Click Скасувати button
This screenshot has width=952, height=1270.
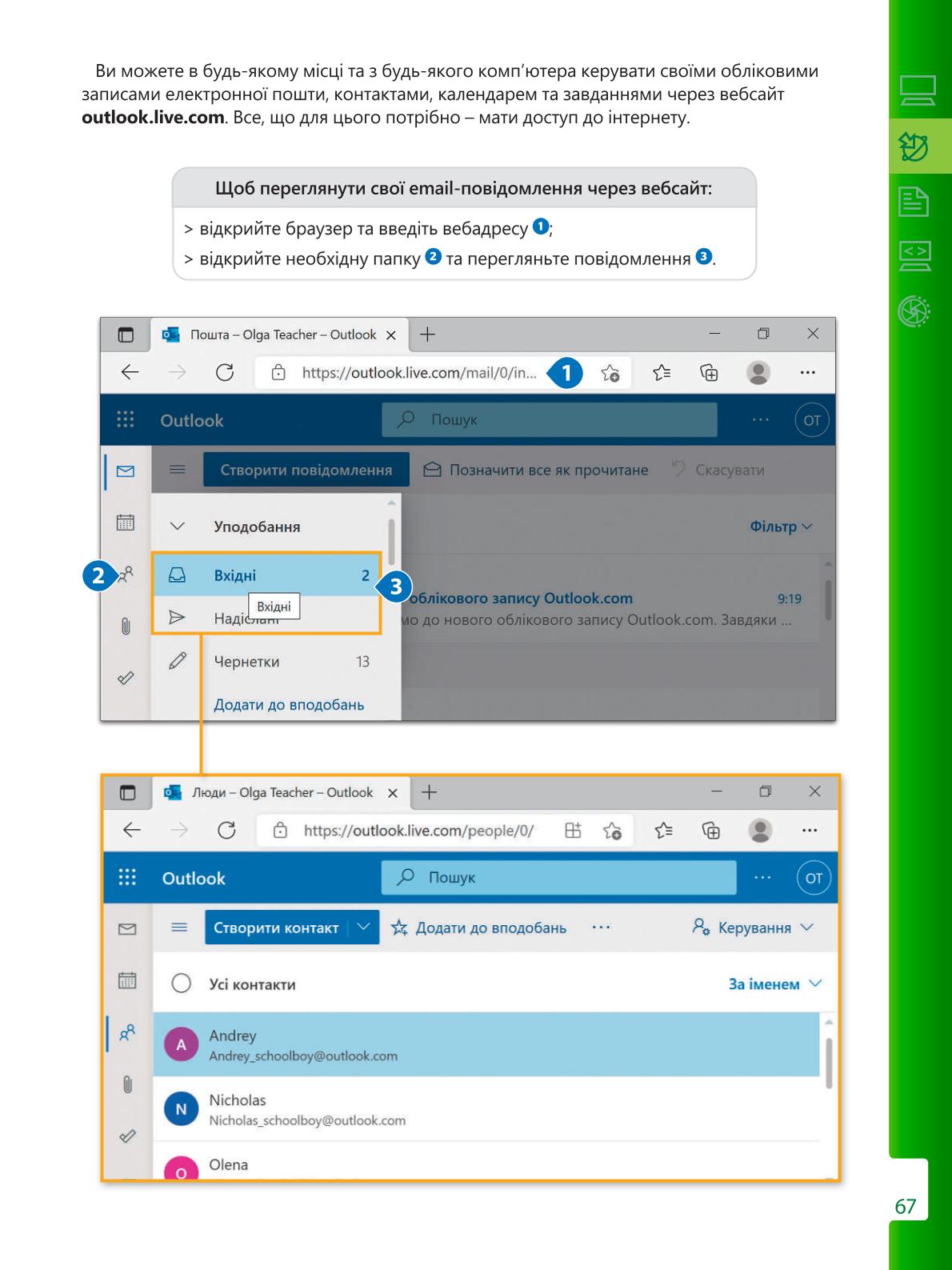(718, 470)
